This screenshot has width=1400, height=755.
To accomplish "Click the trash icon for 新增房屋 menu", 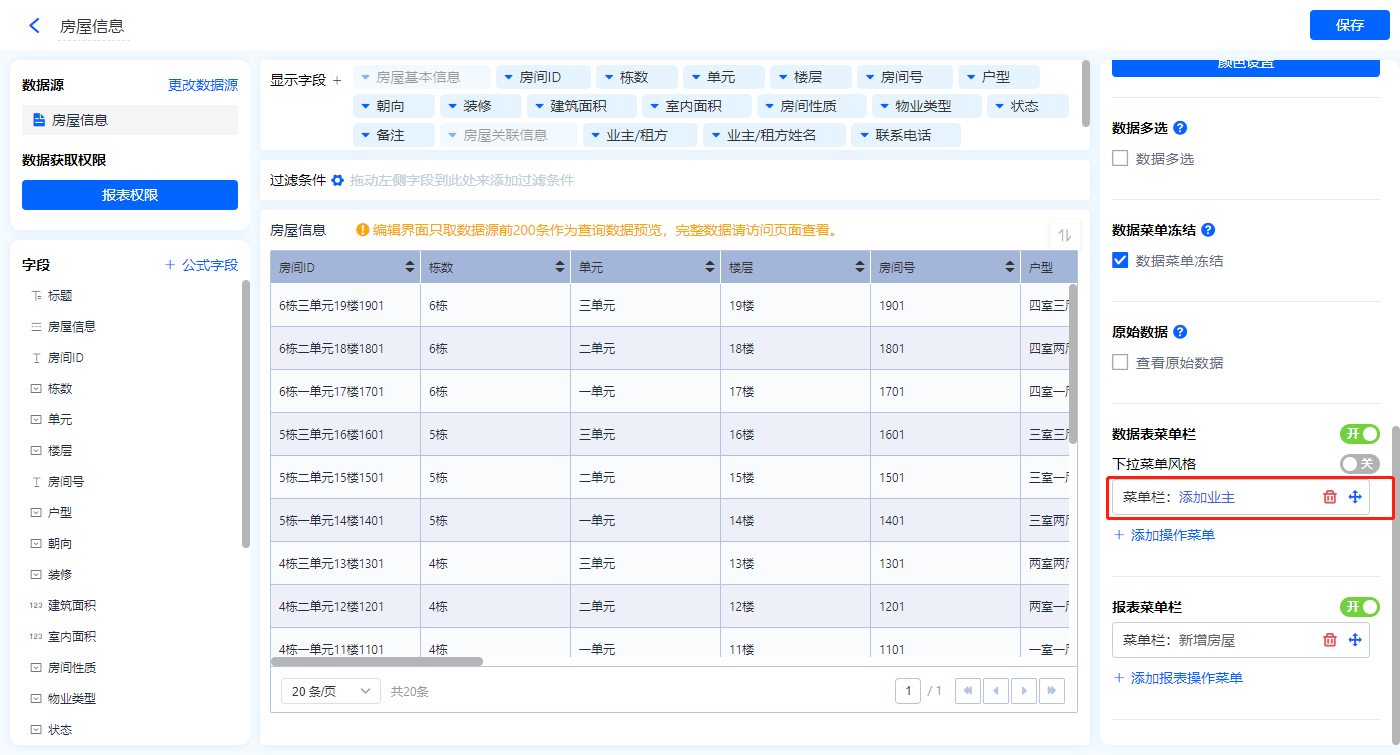I will coord(1329,640).
